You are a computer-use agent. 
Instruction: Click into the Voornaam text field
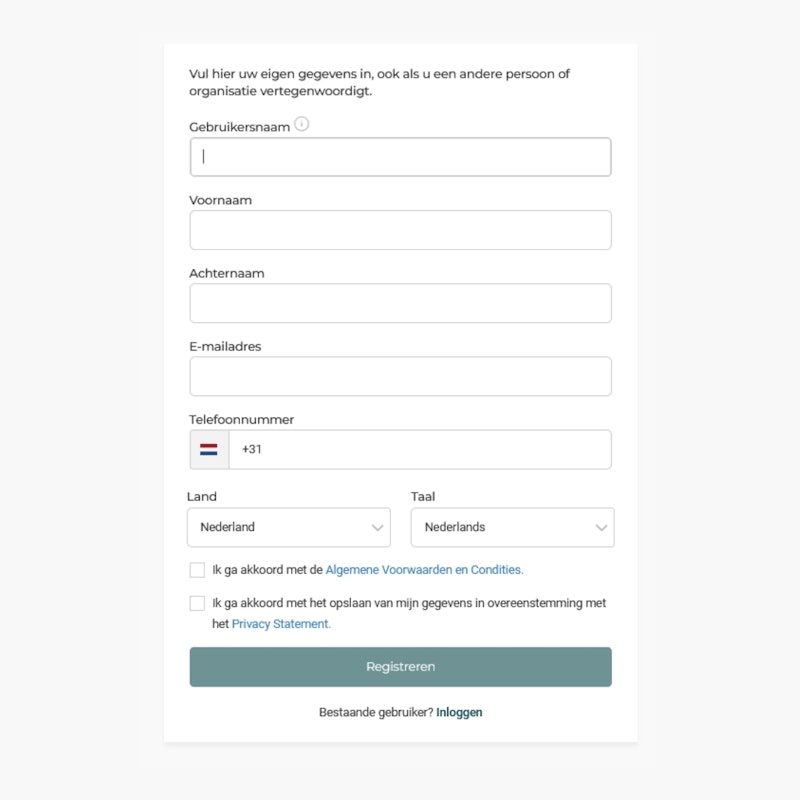point(401,230)
